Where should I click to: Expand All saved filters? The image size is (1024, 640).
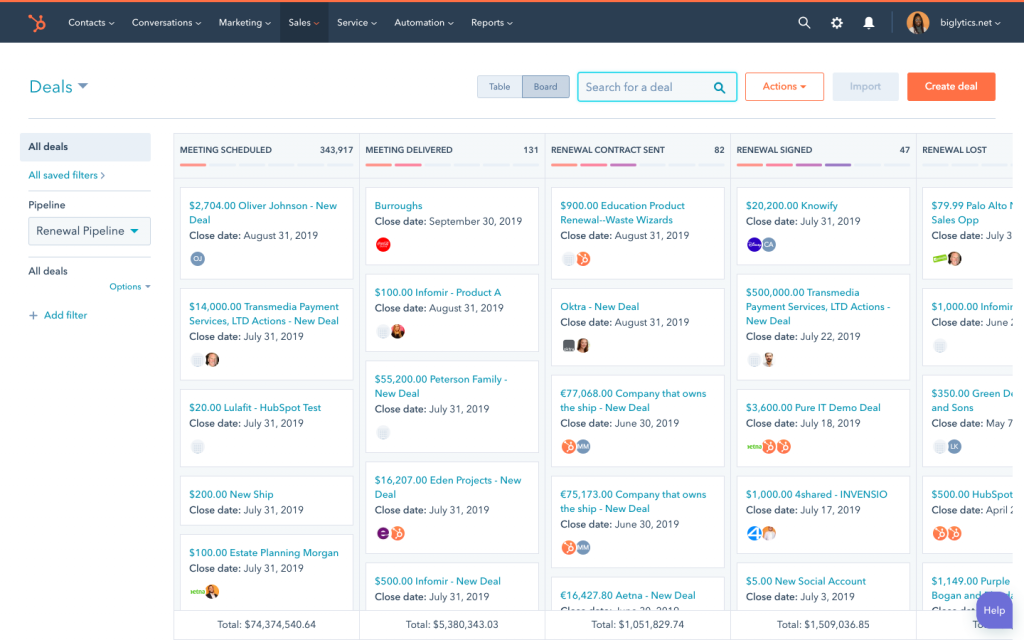67,175
